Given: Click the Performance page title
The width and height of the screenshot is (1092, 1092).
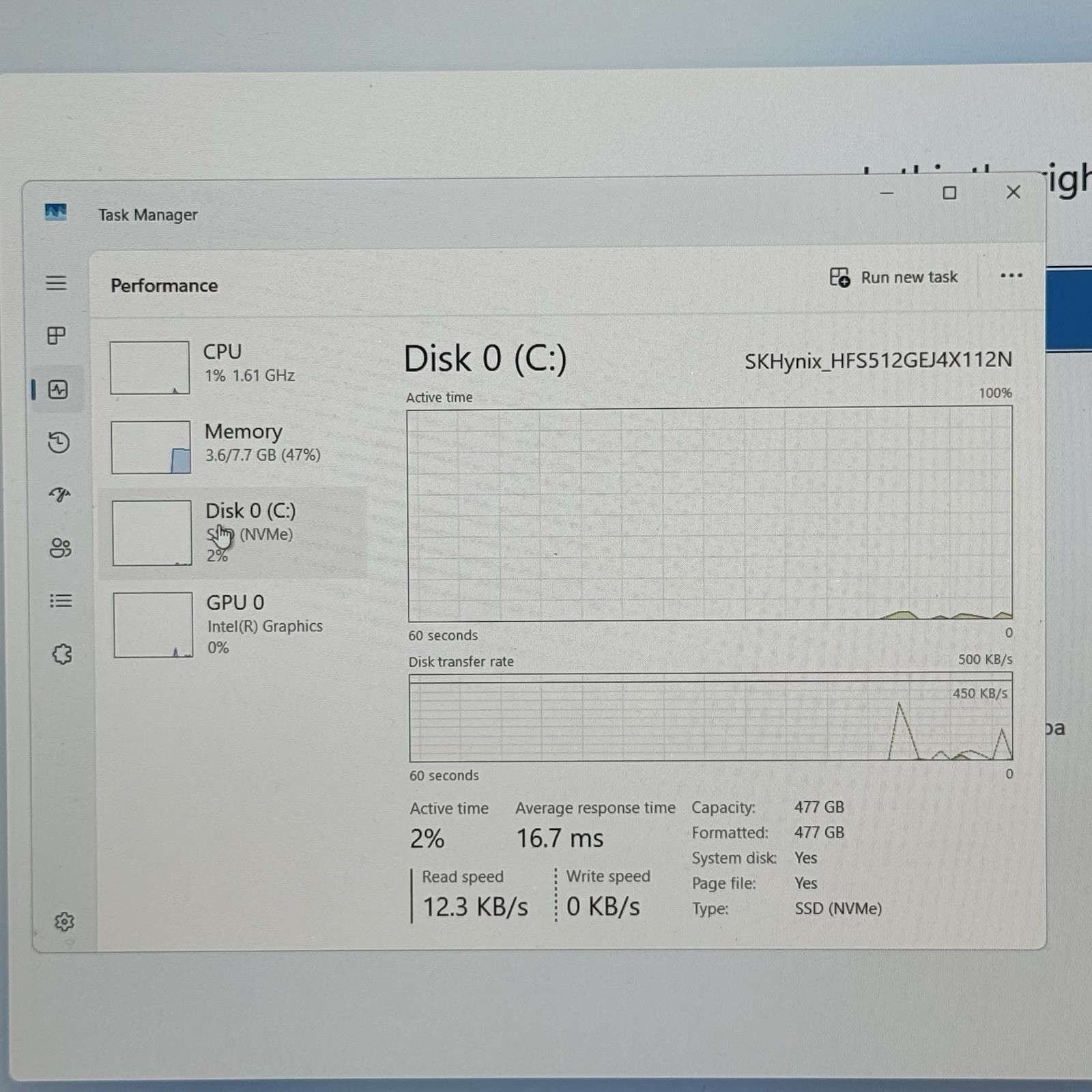Looking at the screenshot, I should coord(164,285).
